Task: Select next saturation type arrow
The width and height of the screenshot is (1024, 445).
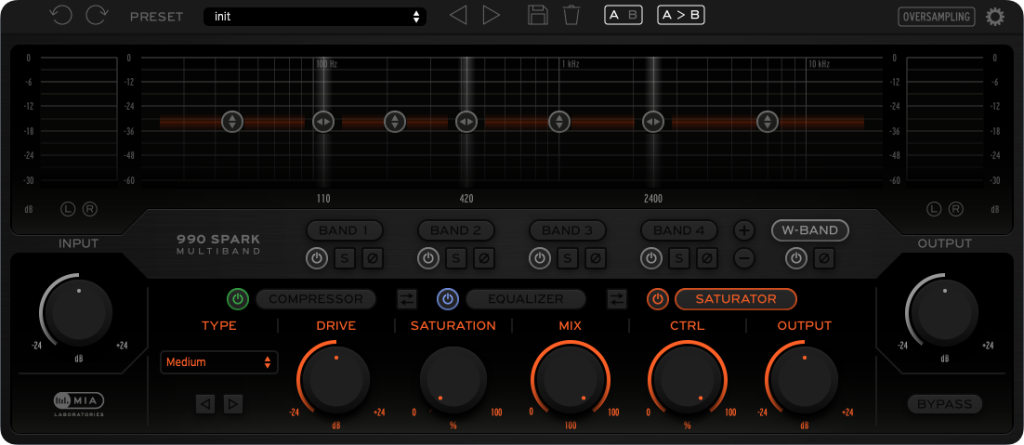Action: (x=233, y=404)
